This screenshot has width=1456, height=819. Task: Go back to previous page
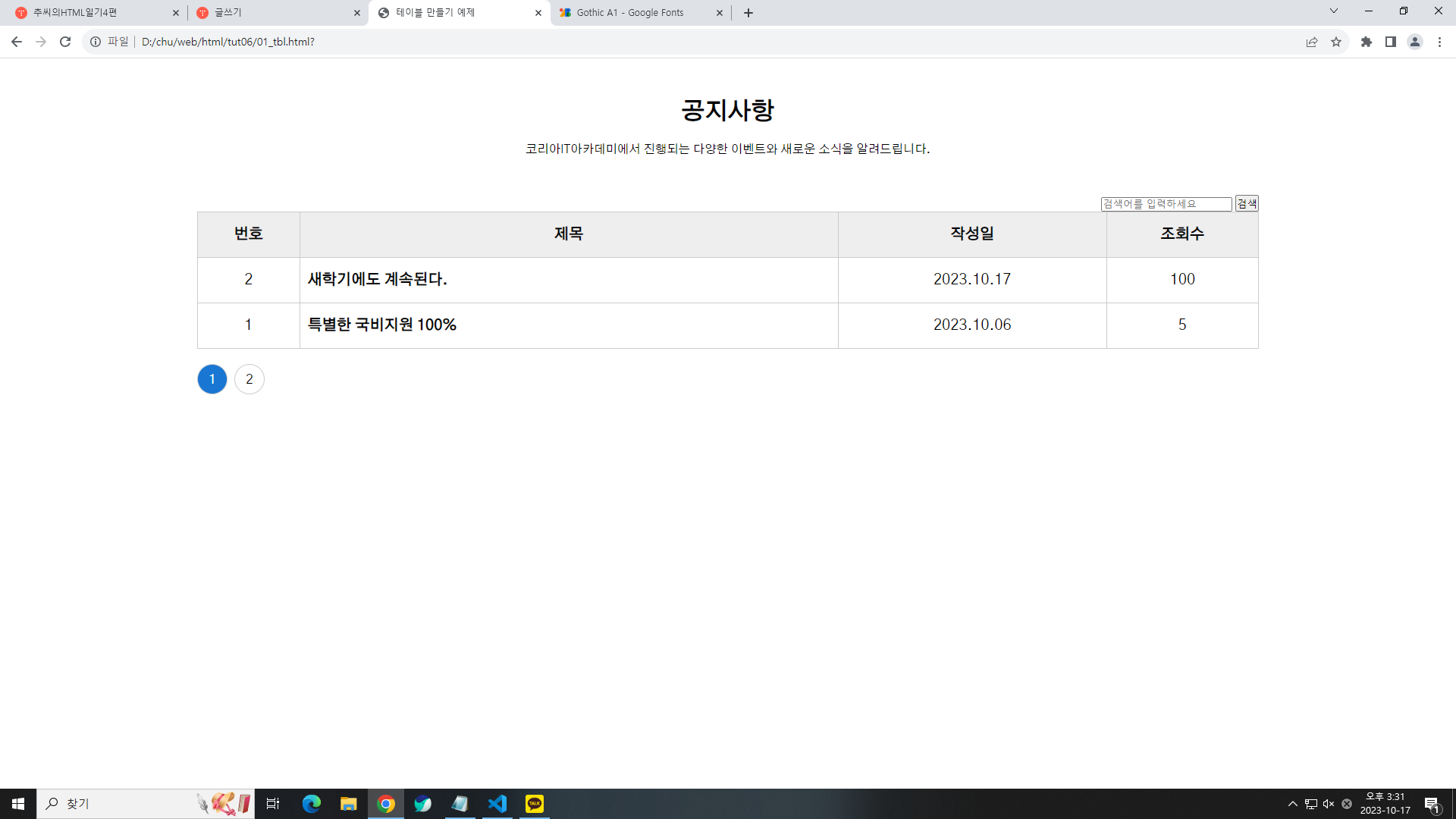[x=17, y=42]
